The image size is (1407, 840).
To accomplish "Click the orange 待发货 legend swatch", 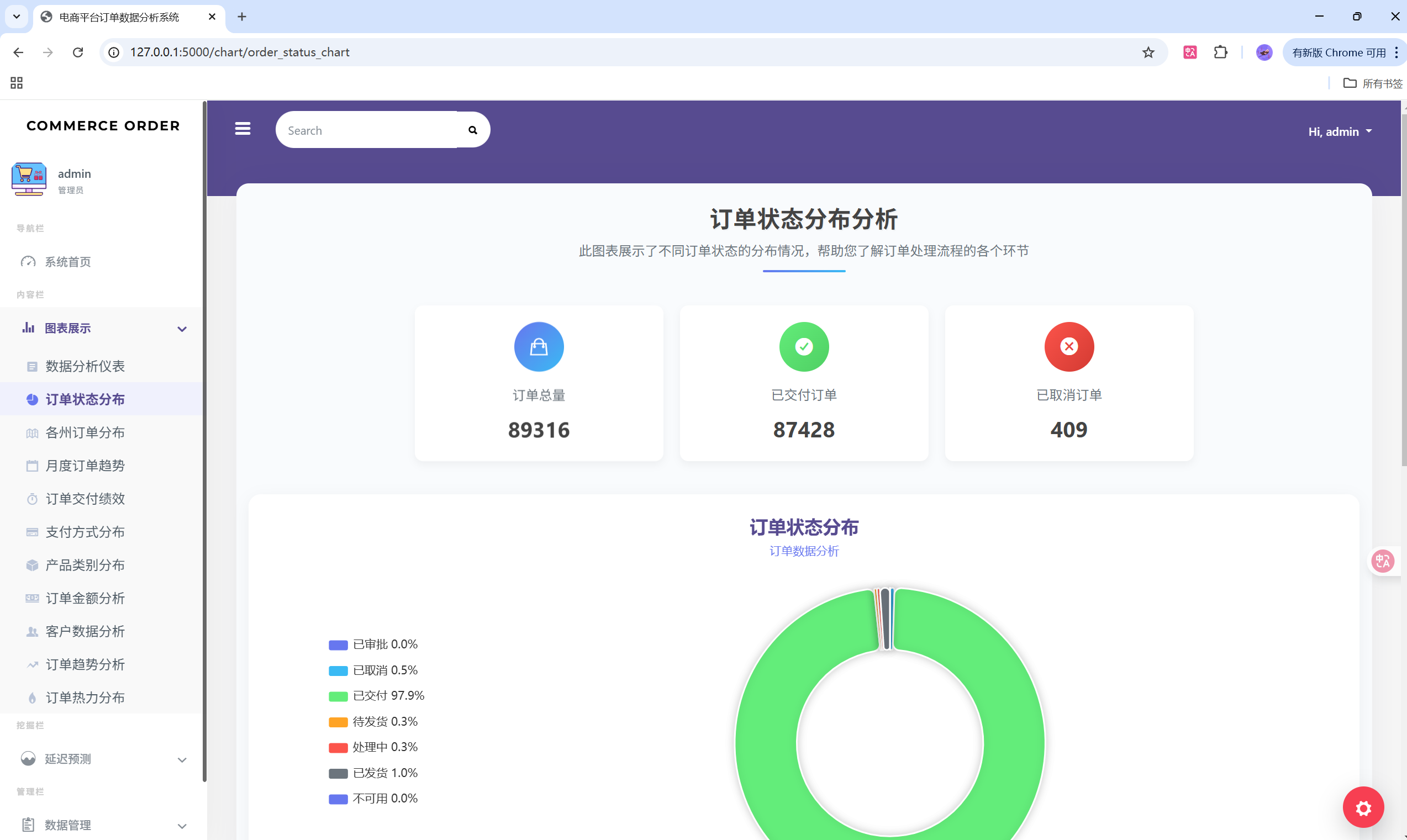I will point(338,722).
